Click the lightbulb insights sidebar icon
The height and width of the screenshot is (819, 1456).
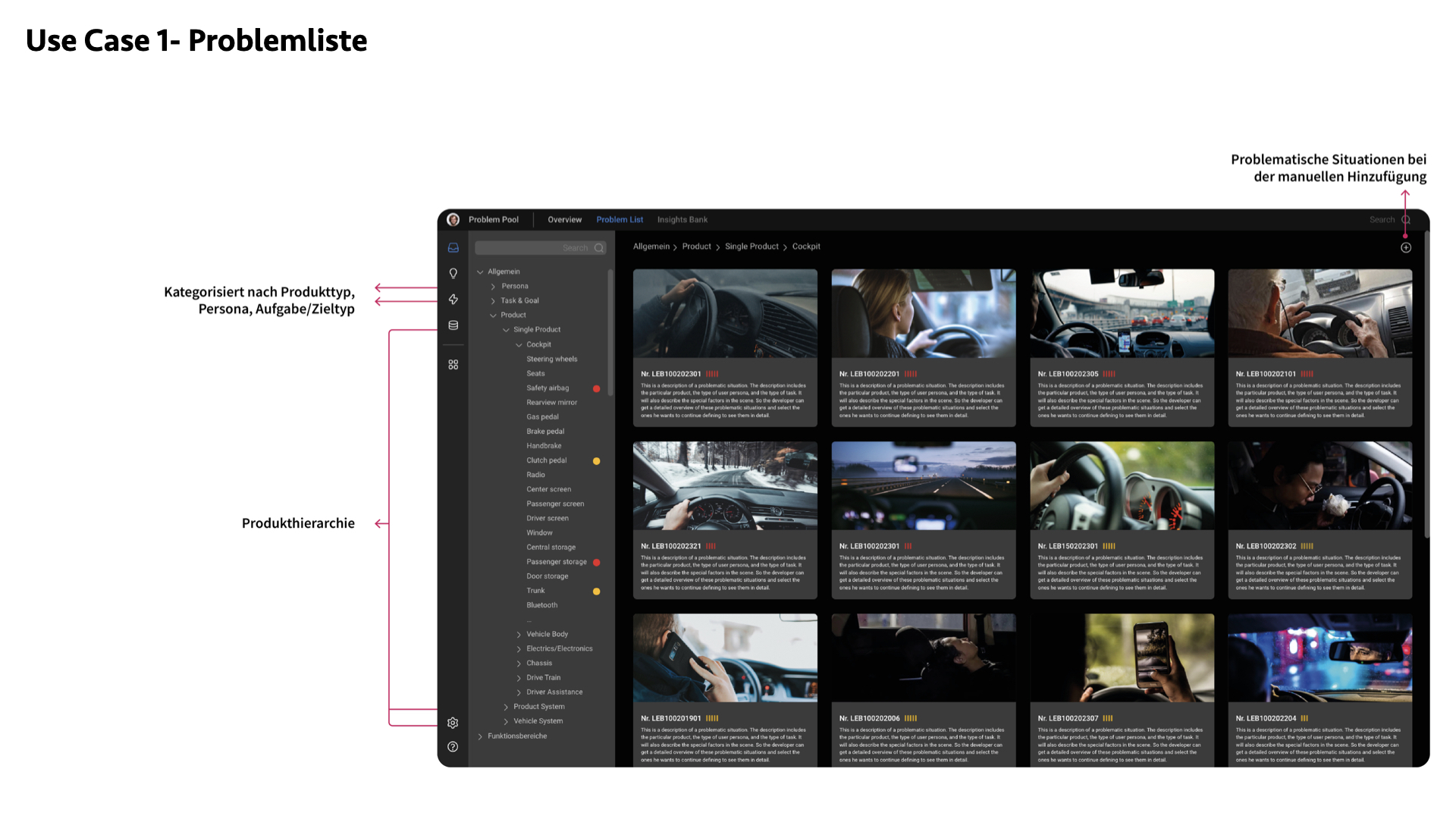click(x=453, y=274)
